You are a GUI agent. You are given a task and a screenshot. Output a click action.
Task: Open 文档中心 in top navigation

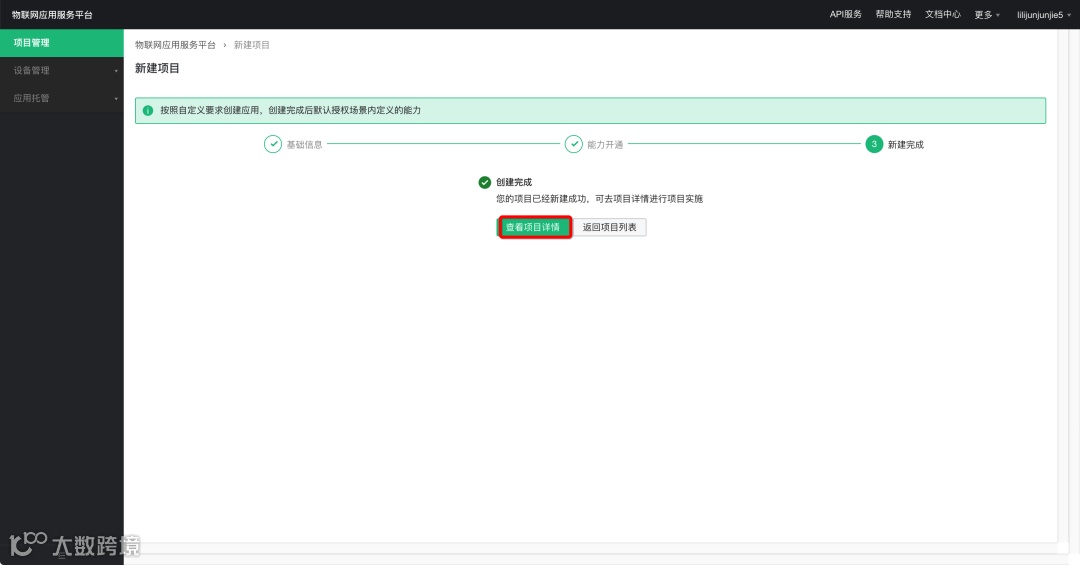pyautogui.click(x=942, y=14)
